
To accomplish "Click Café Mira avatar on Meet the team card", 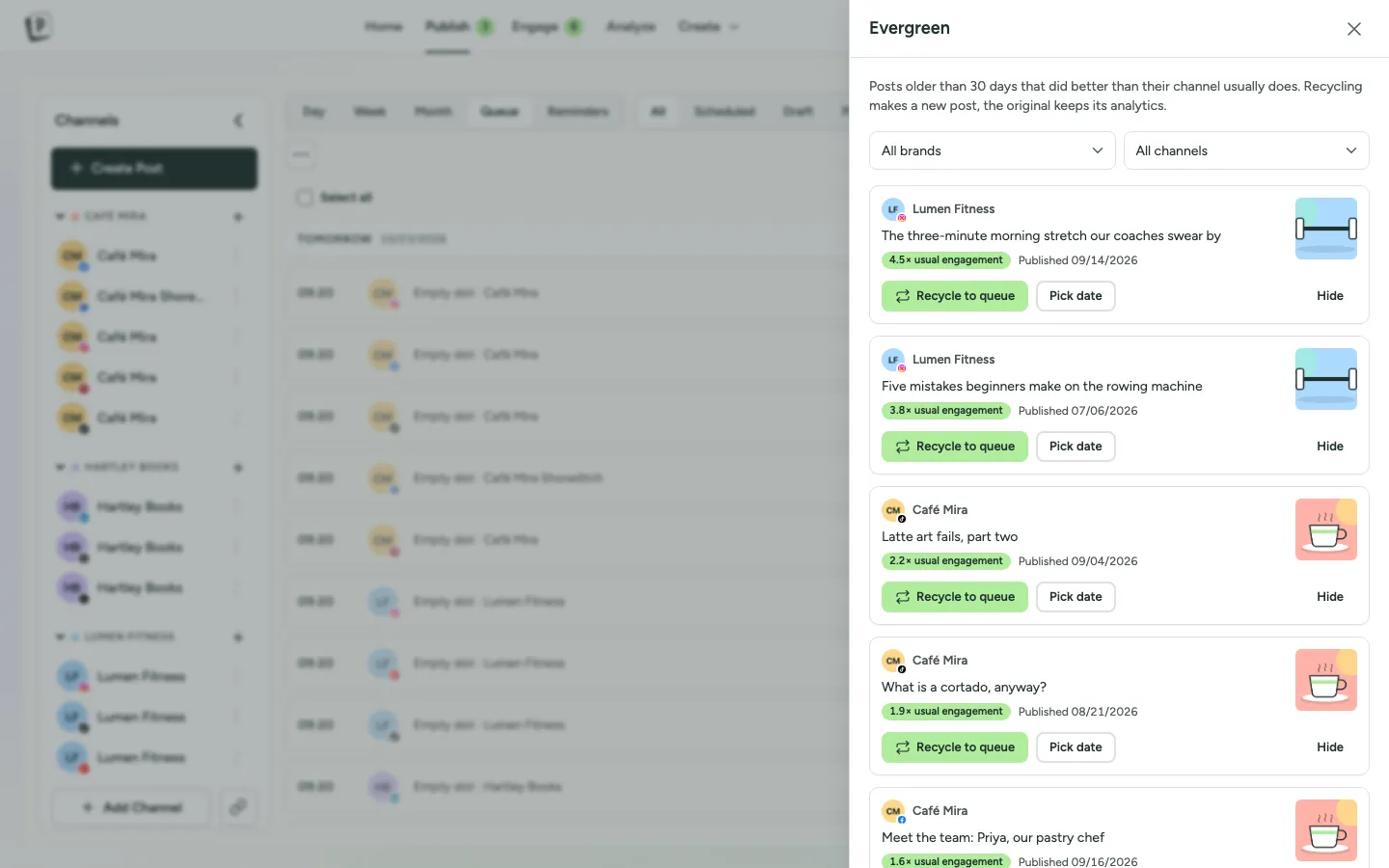I will coord(893,811).
